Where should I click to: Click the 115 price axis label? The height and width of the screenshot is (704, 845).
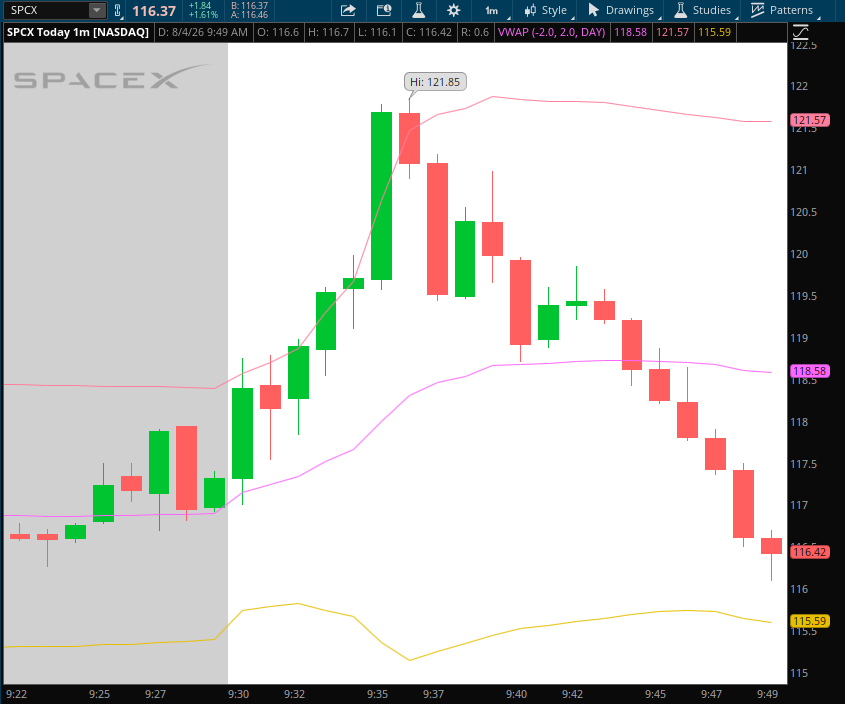point(799,673)
